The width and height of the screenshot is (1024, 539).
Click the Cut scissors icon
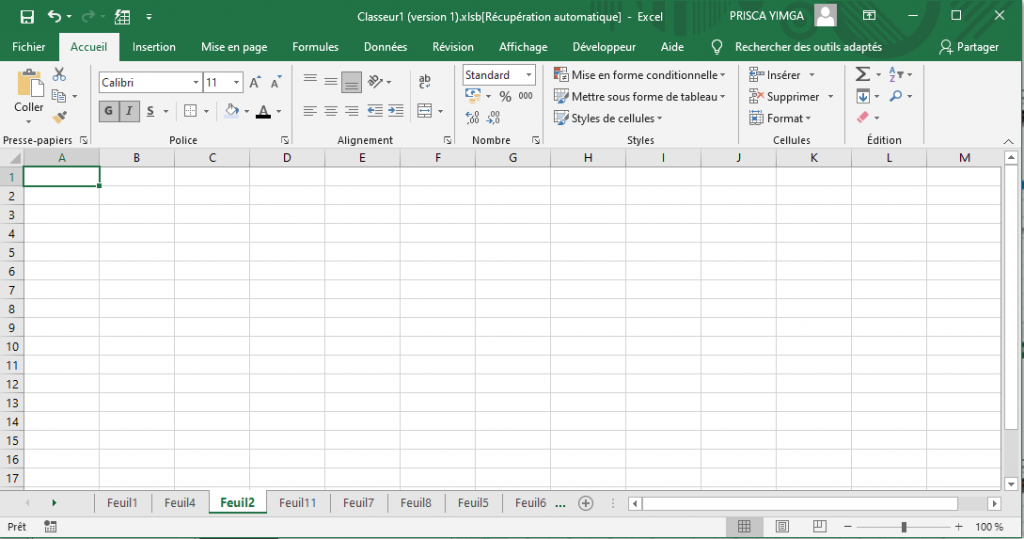click(59, 75)
